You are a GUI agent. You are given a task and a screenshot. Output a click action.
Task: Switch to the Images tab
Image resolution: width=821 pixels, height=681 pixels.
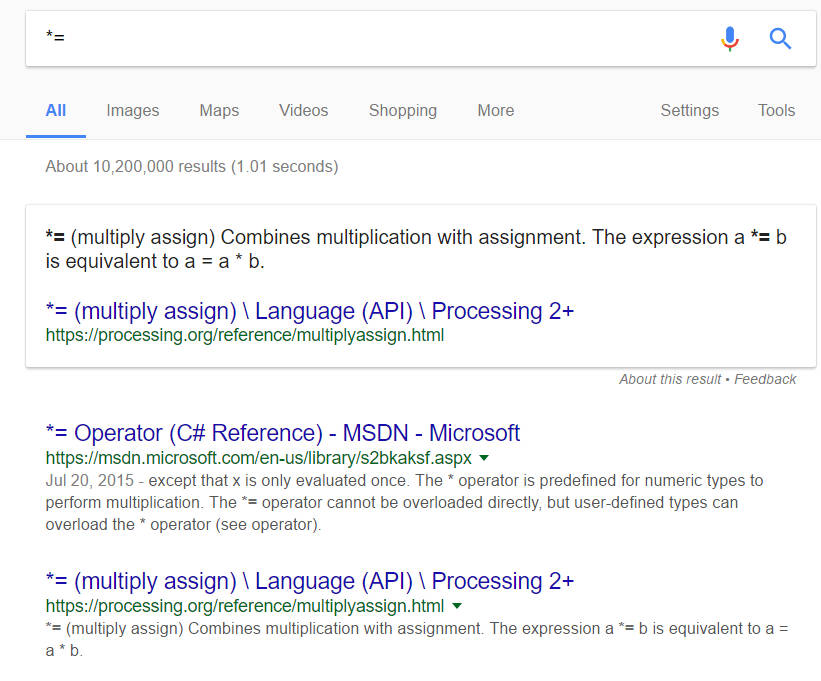click(133, 110)
